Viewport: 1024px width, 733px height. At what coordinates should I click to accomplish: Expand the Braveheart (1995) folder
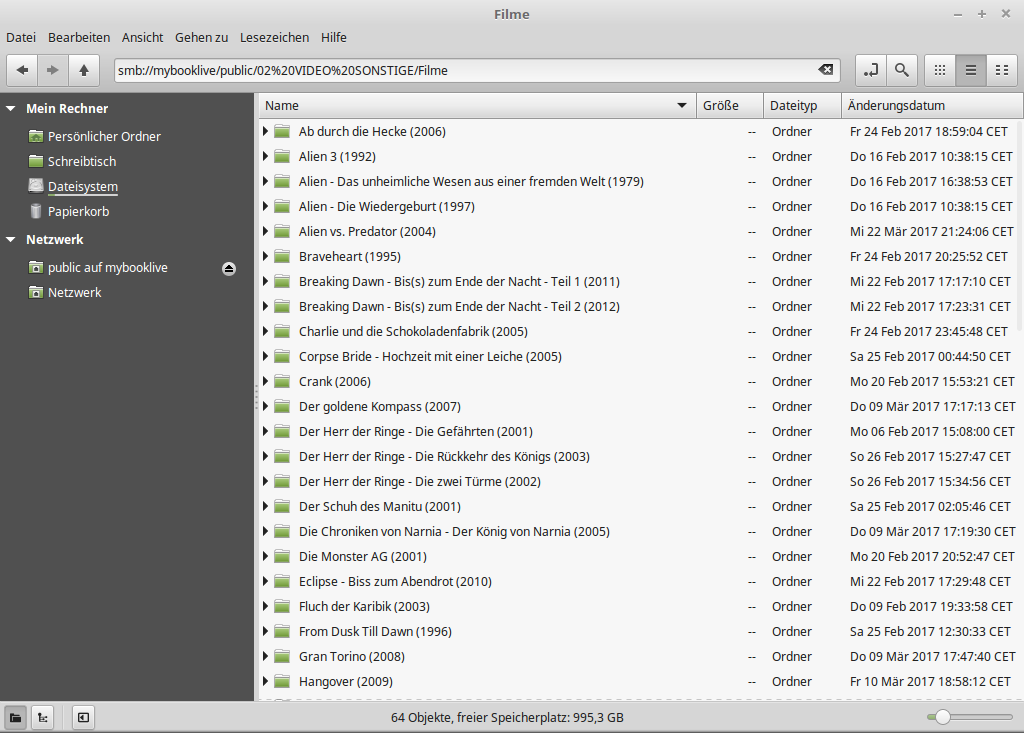[266, 256]
